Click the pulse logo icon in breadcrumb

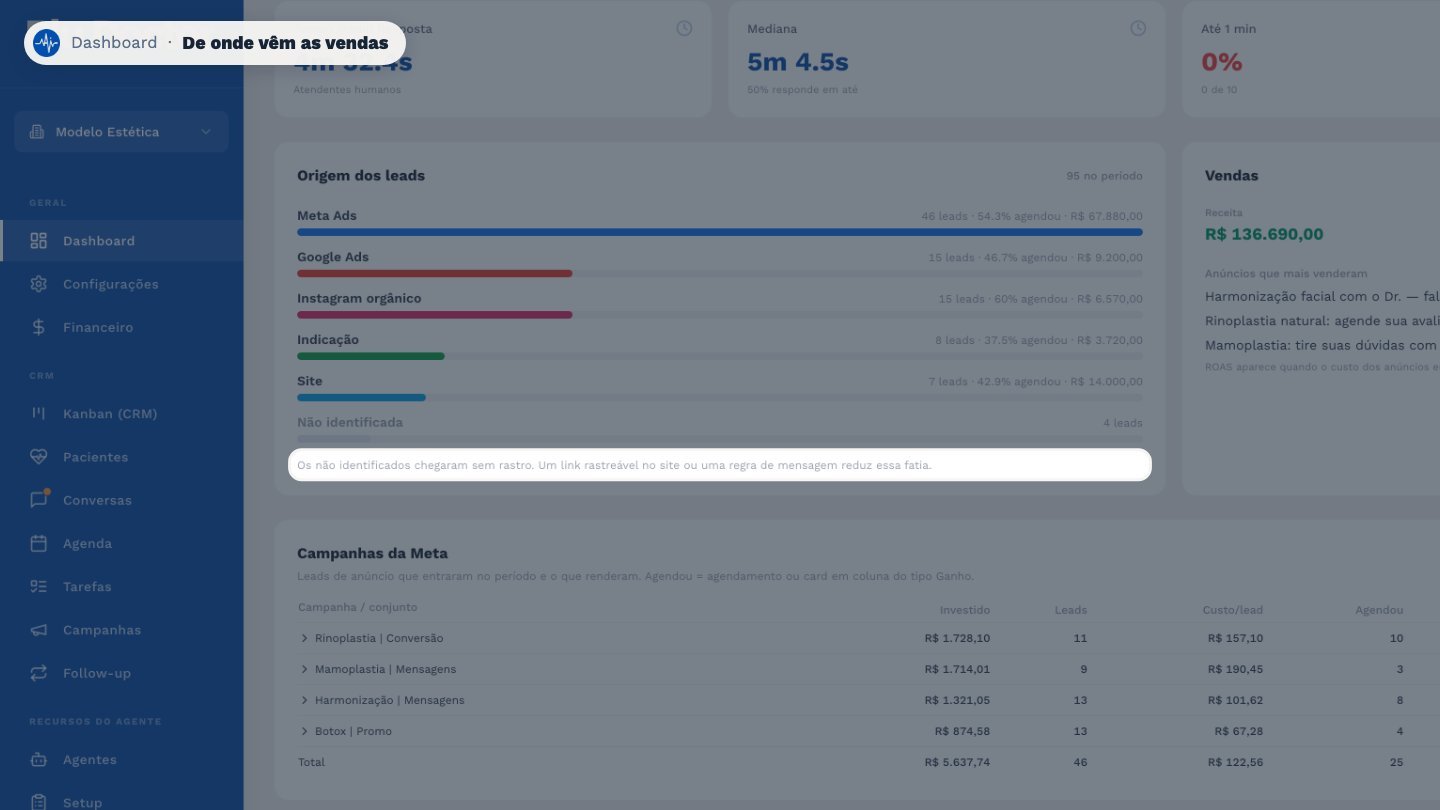click(x=46, y=43)
